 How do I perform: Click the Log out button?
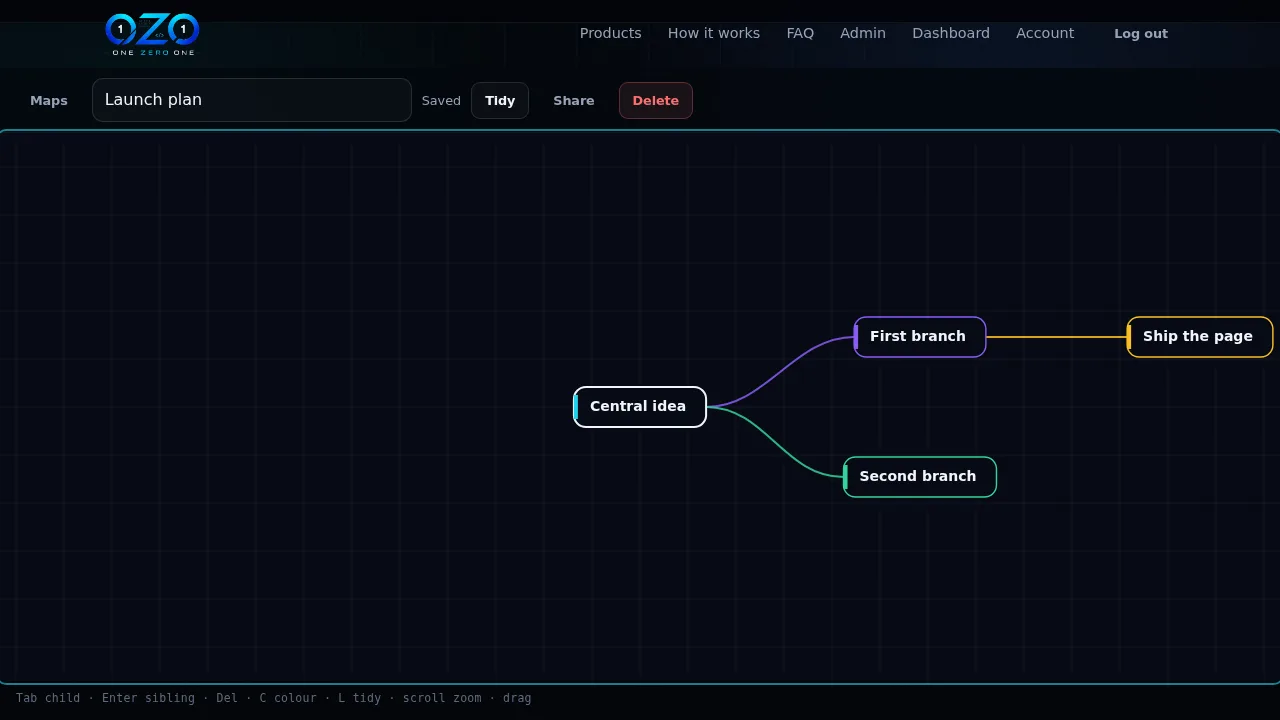pyautogui.click(x=1141, y=33)
